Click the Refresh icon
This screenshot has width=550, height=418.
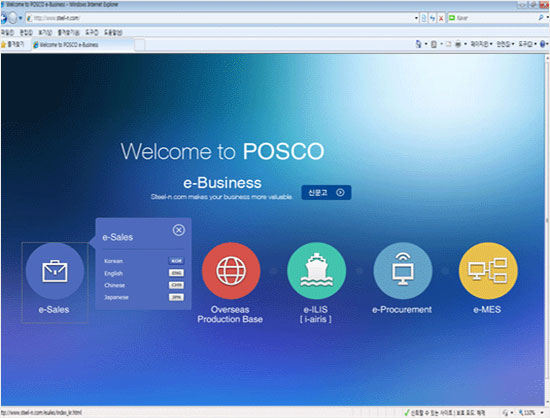[432, 18]
